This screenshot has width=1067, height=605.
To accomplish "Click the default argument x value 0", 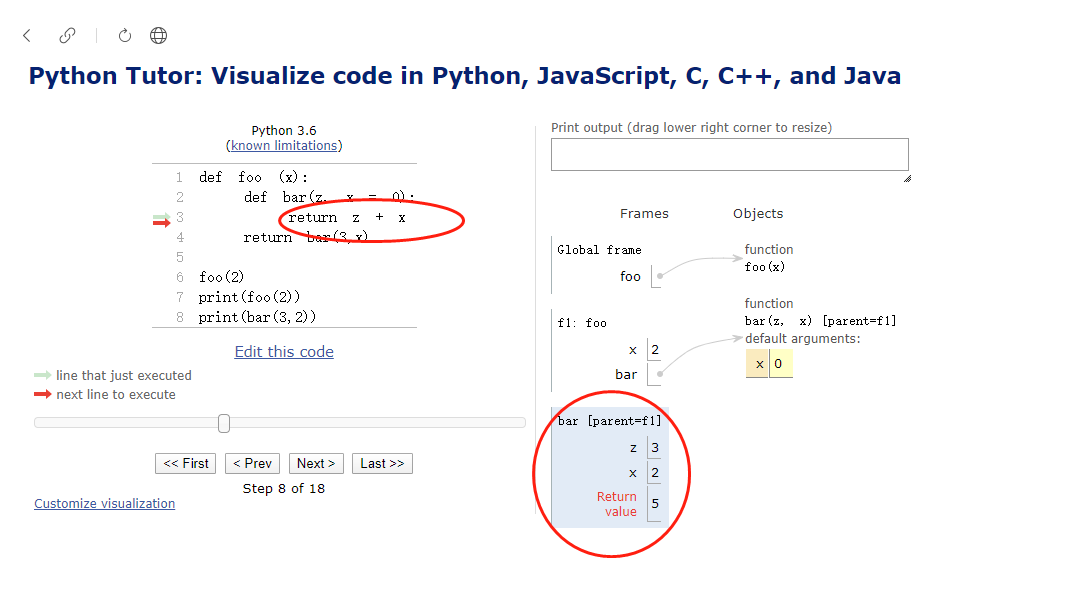I will [780, 363].
